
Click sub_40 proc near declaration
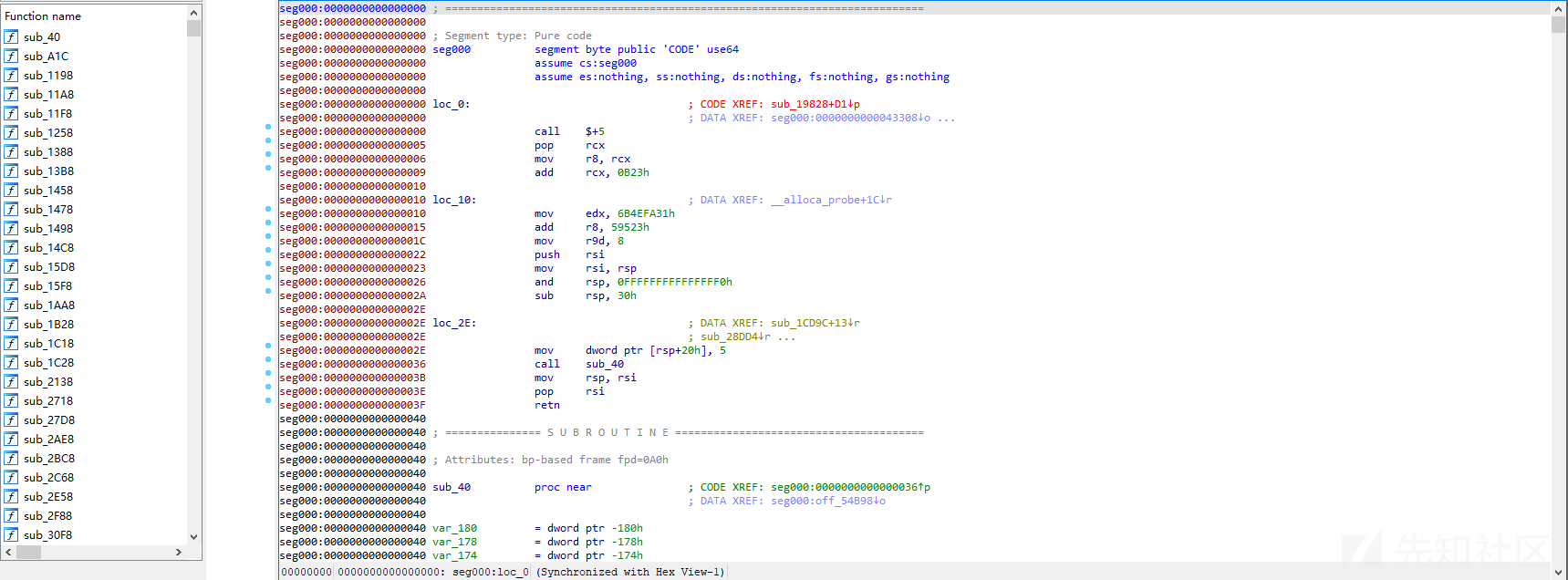pos(512,487)
